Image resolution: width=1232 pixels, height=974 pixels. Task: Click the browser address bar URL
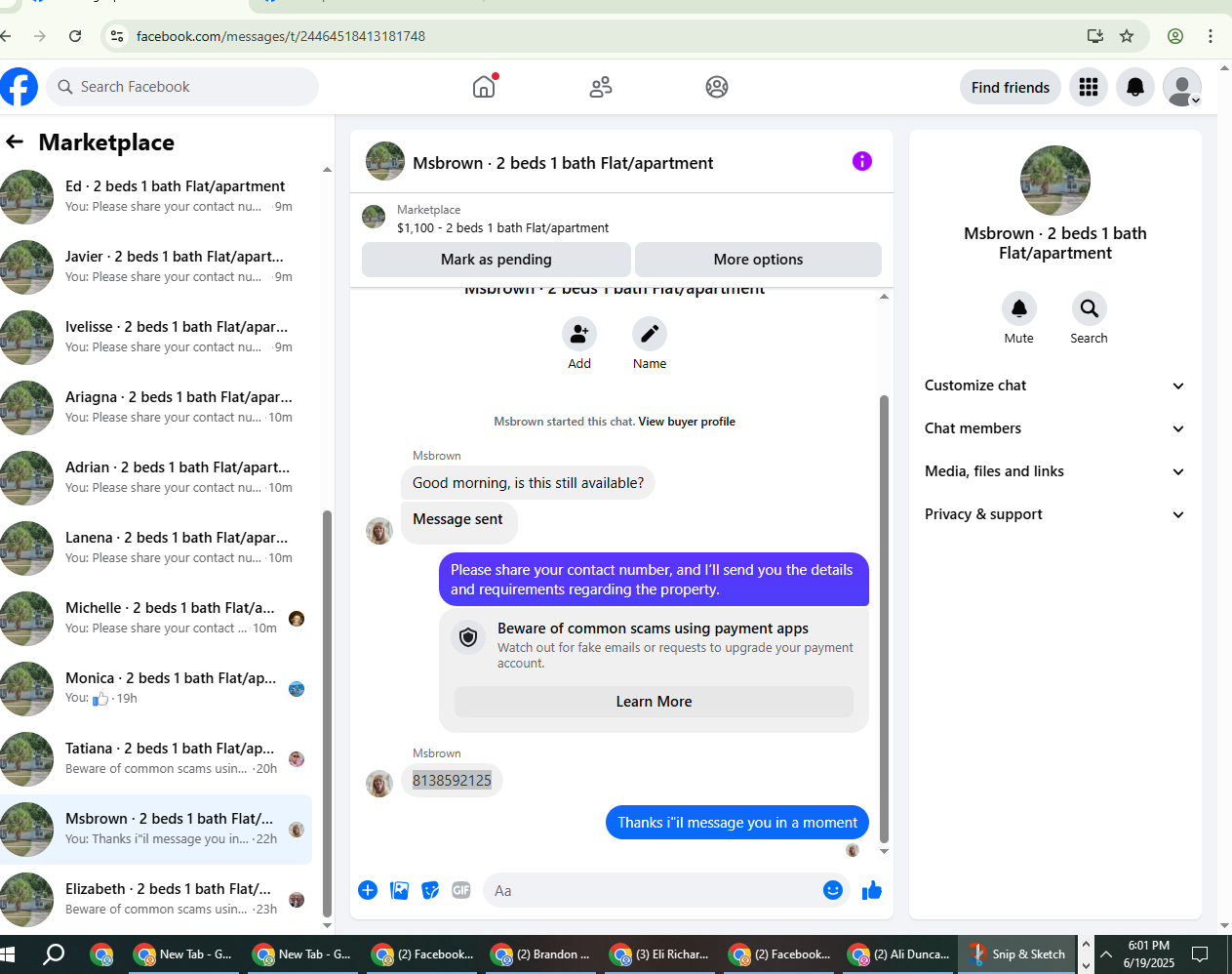[x=281, y=36]
